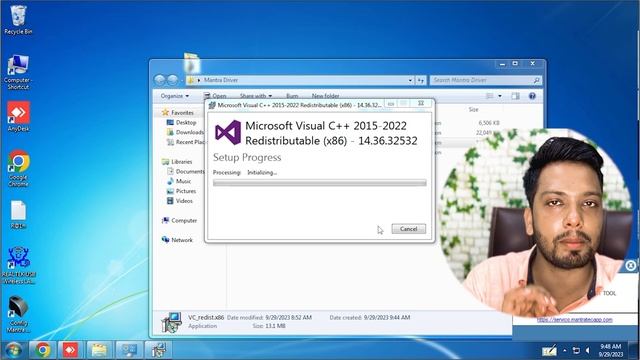Screen dimensions: 640x360
Task: Open the Windows Start menu
Action: 13,350
